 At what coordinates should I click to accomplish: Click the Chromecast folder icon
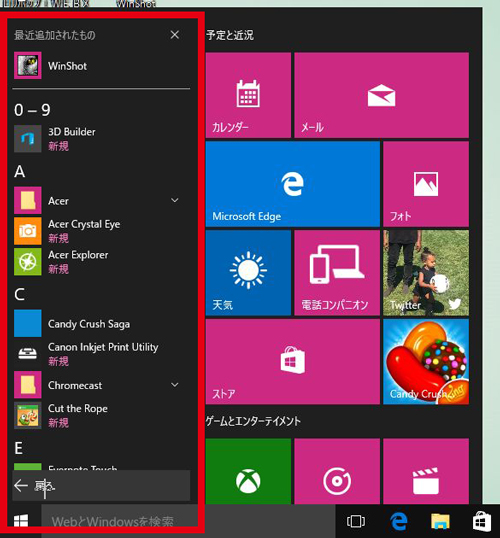click(28, 384)
